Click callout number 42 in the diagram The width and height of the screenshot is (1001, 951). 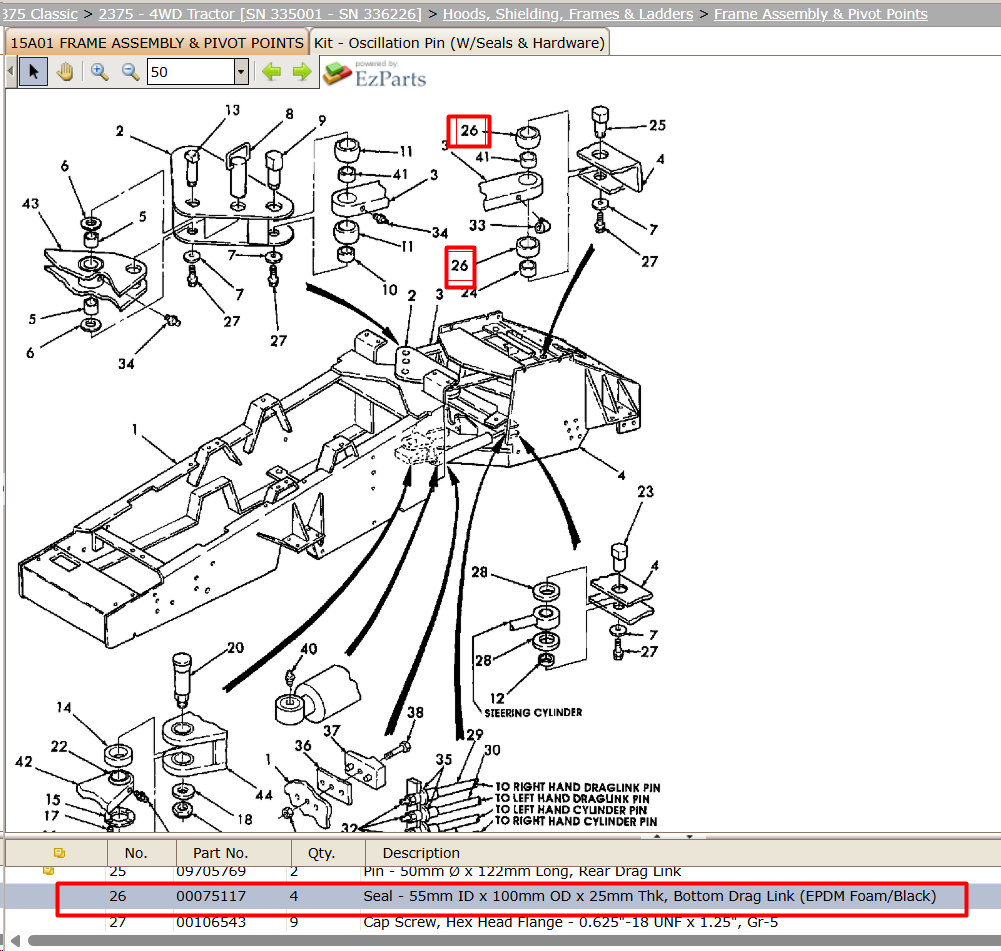click(24, 761)
